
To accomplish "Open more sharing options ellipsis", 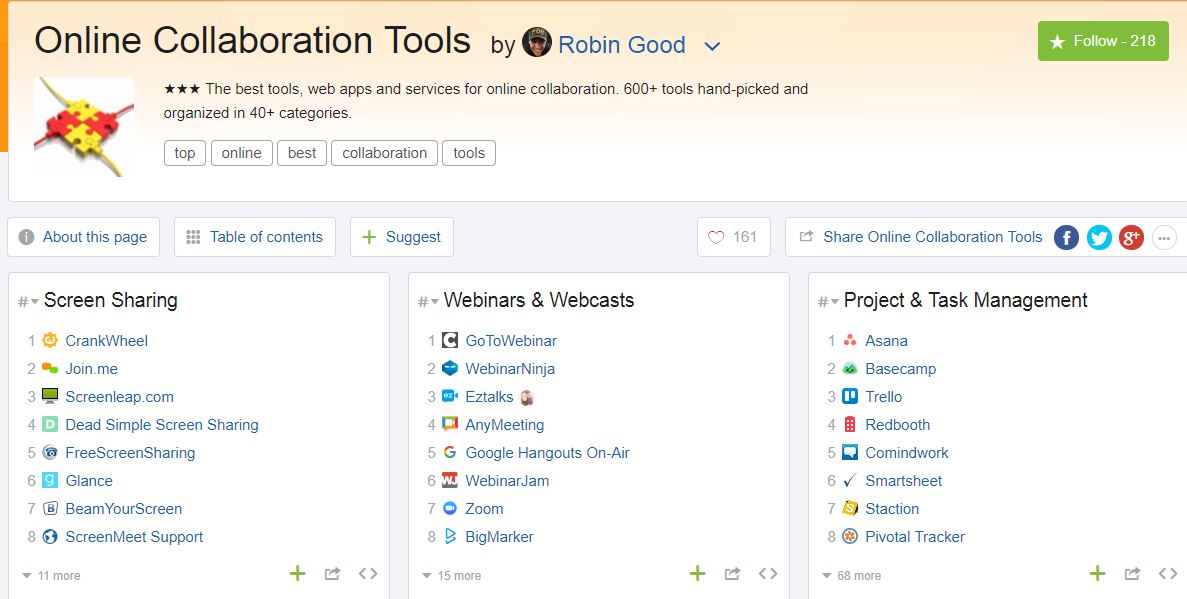I will [x=1163, y=237].
